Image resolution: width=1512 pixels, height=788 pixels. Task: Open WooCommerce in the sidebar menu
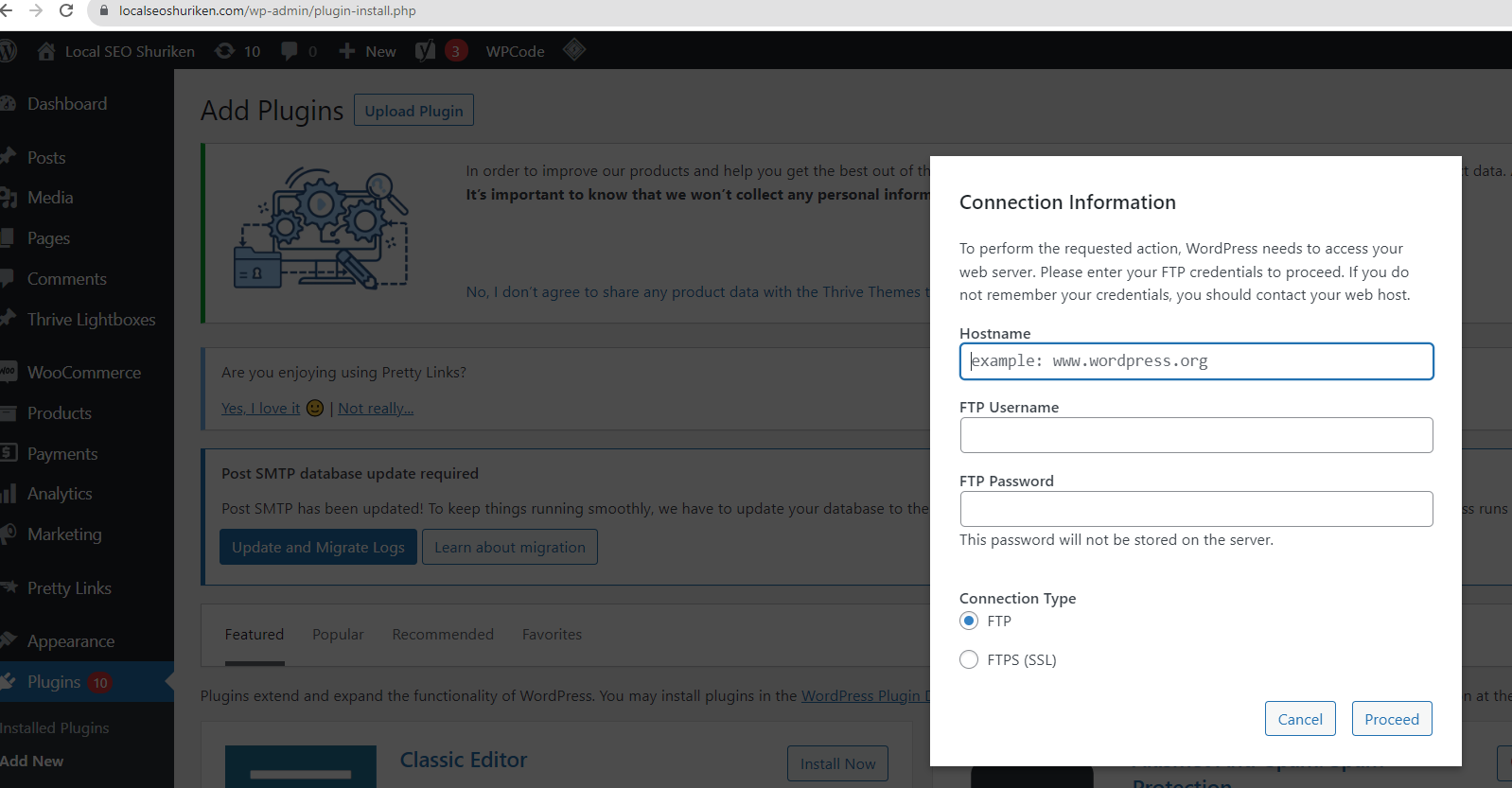(83, 373)
